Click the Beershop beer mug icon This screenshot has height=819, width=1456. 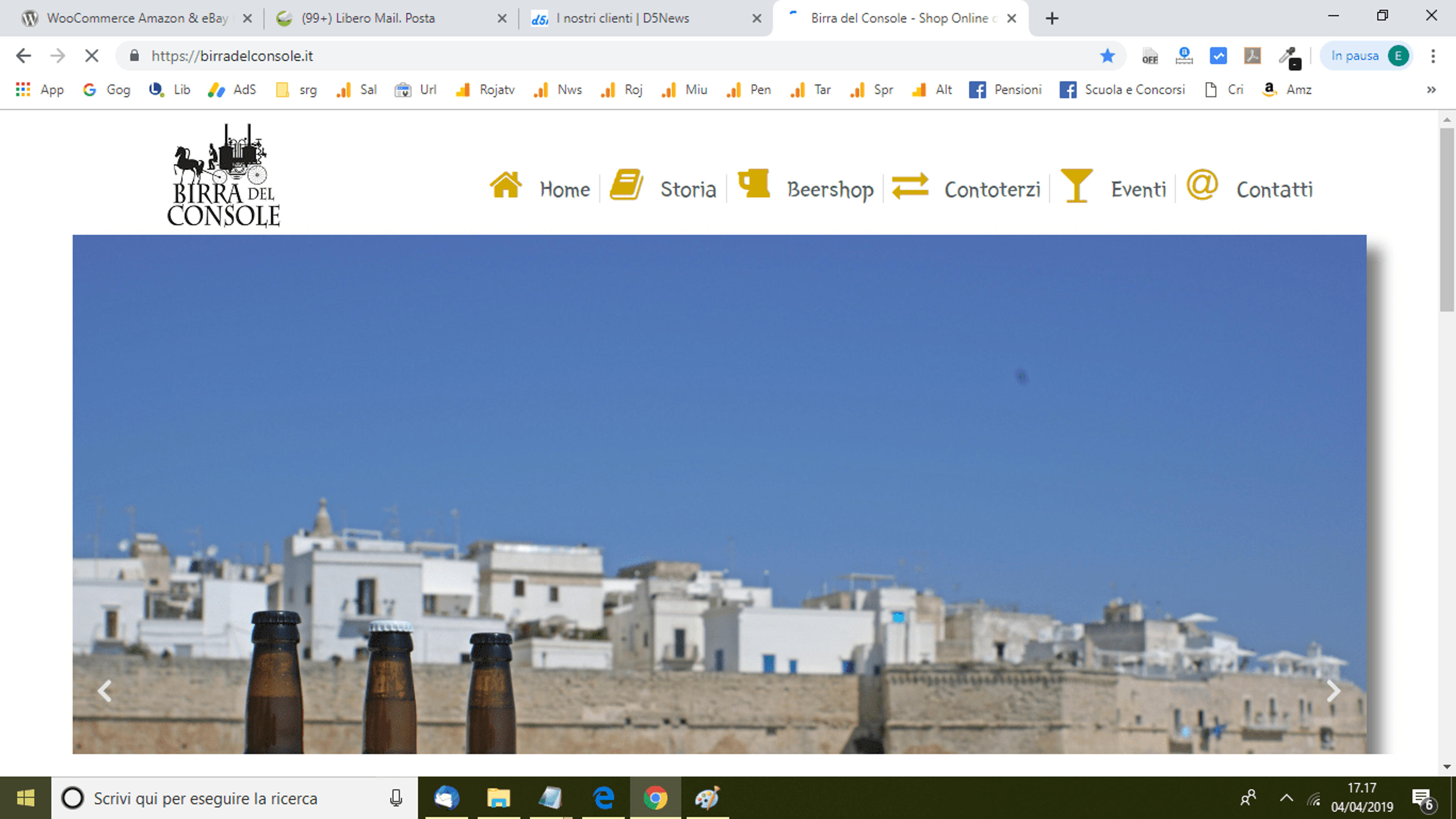(754, 183)
